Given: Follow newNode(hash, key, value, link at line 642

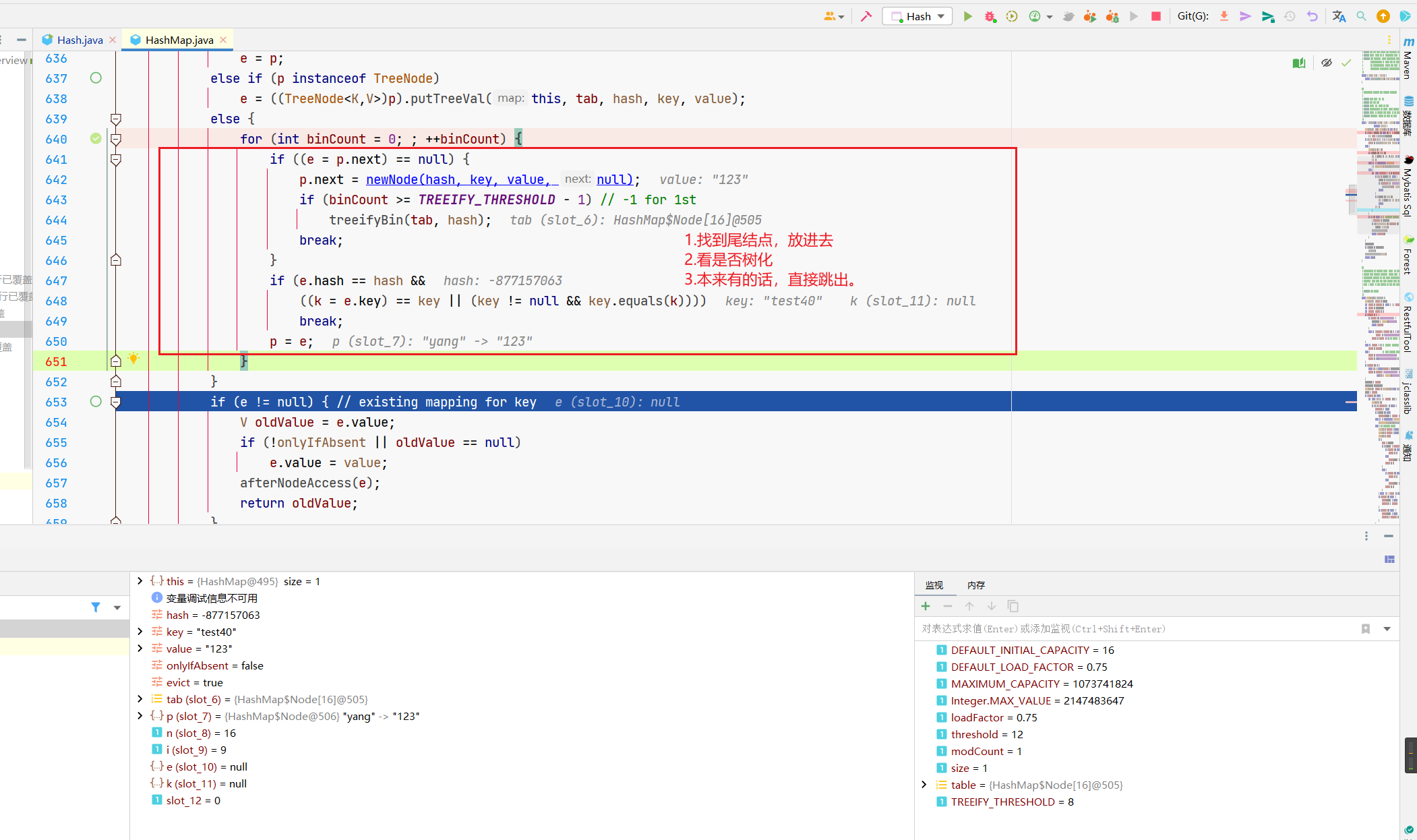Looking at the screenshot, I should 462,179.
